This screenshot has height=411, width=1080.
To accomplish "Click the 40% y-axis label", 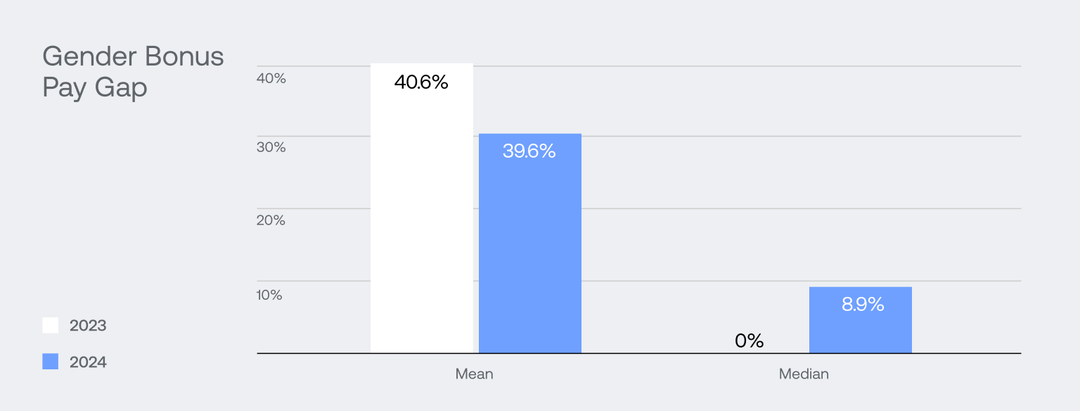I will pyautogui.click(x=271, y=77).
